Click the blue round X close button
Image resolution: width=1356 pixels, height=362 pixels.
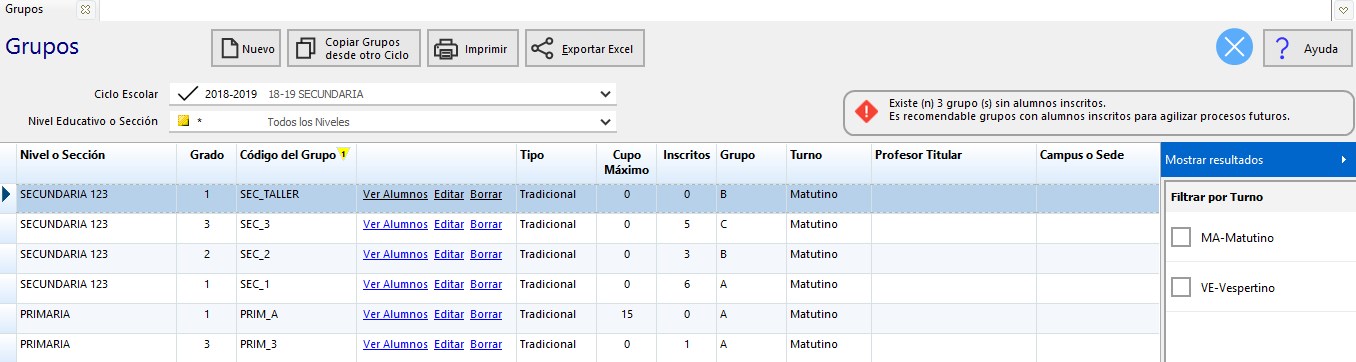tap(1235, 48)
